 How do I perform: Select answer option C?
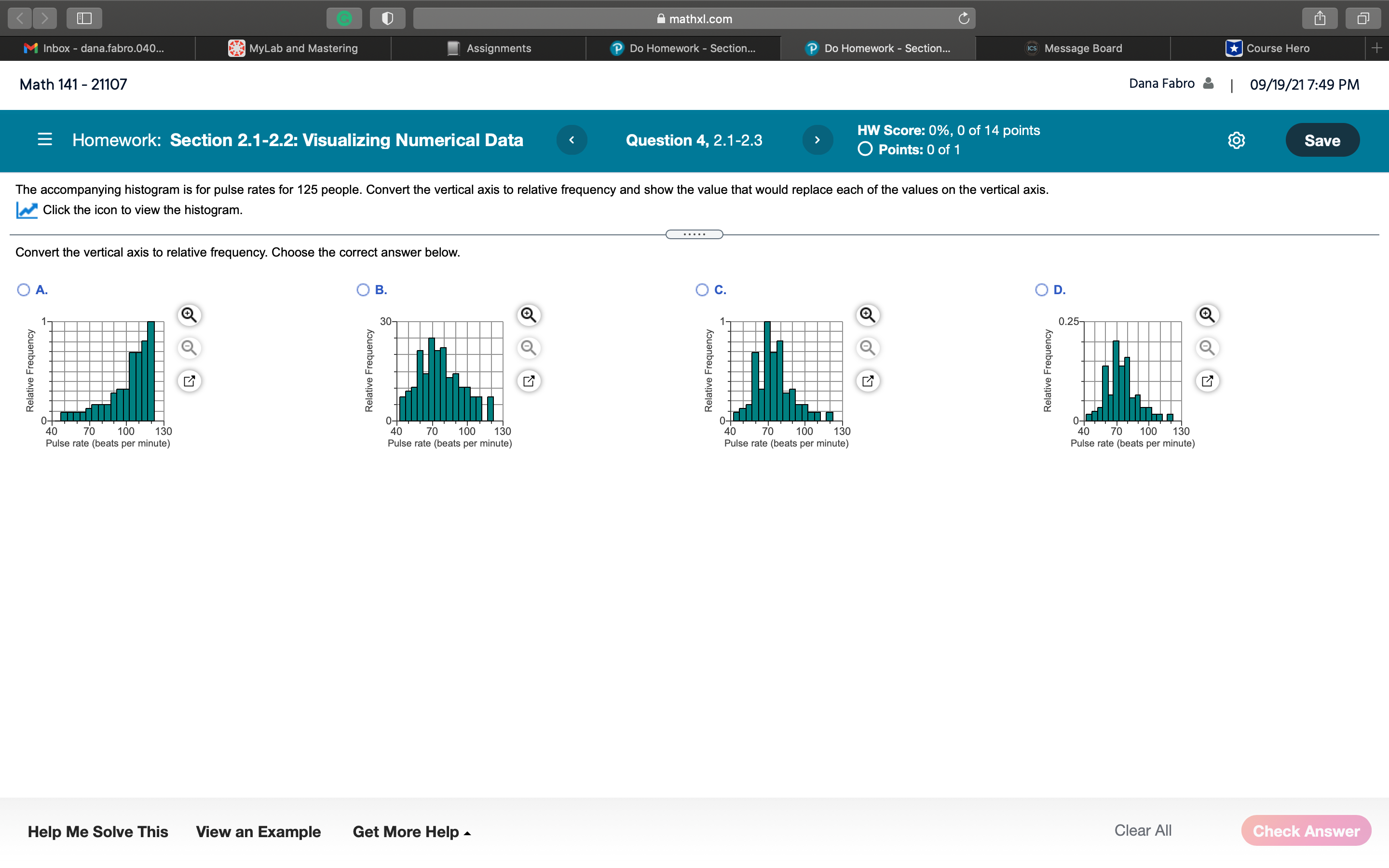coord(701,290)
